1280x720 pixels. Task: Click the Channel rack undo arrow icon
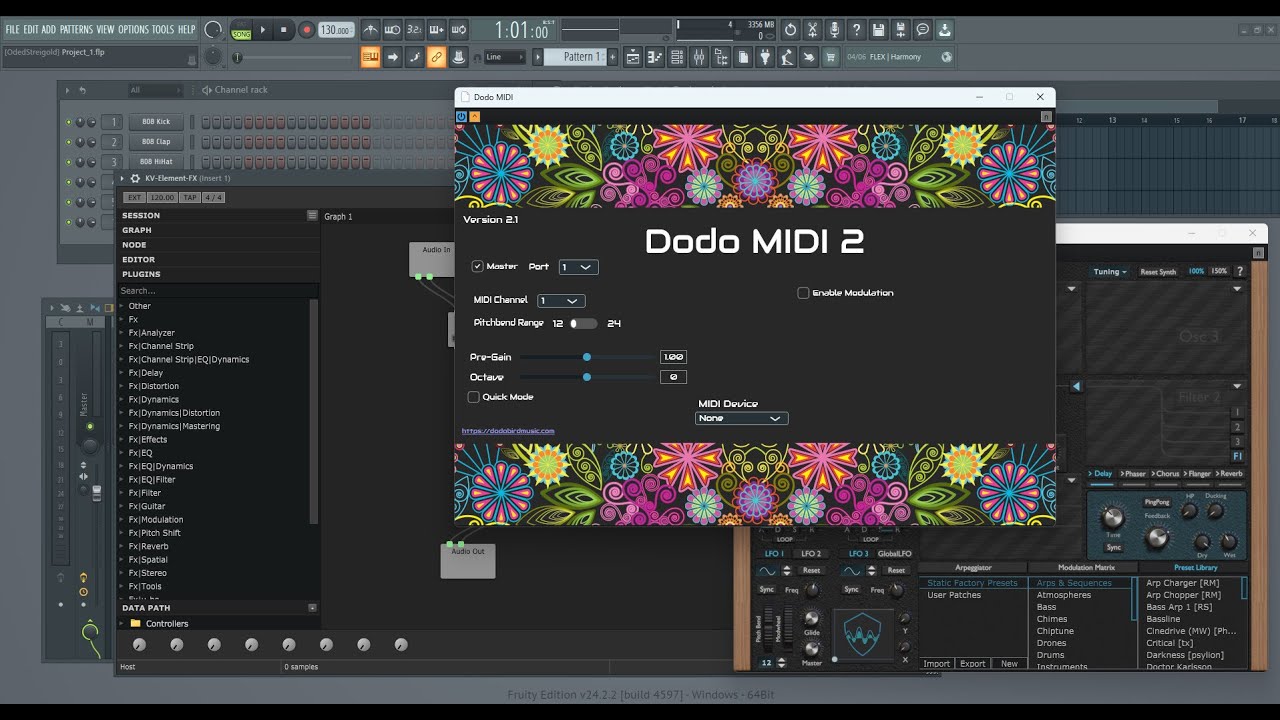pos(82,90)
